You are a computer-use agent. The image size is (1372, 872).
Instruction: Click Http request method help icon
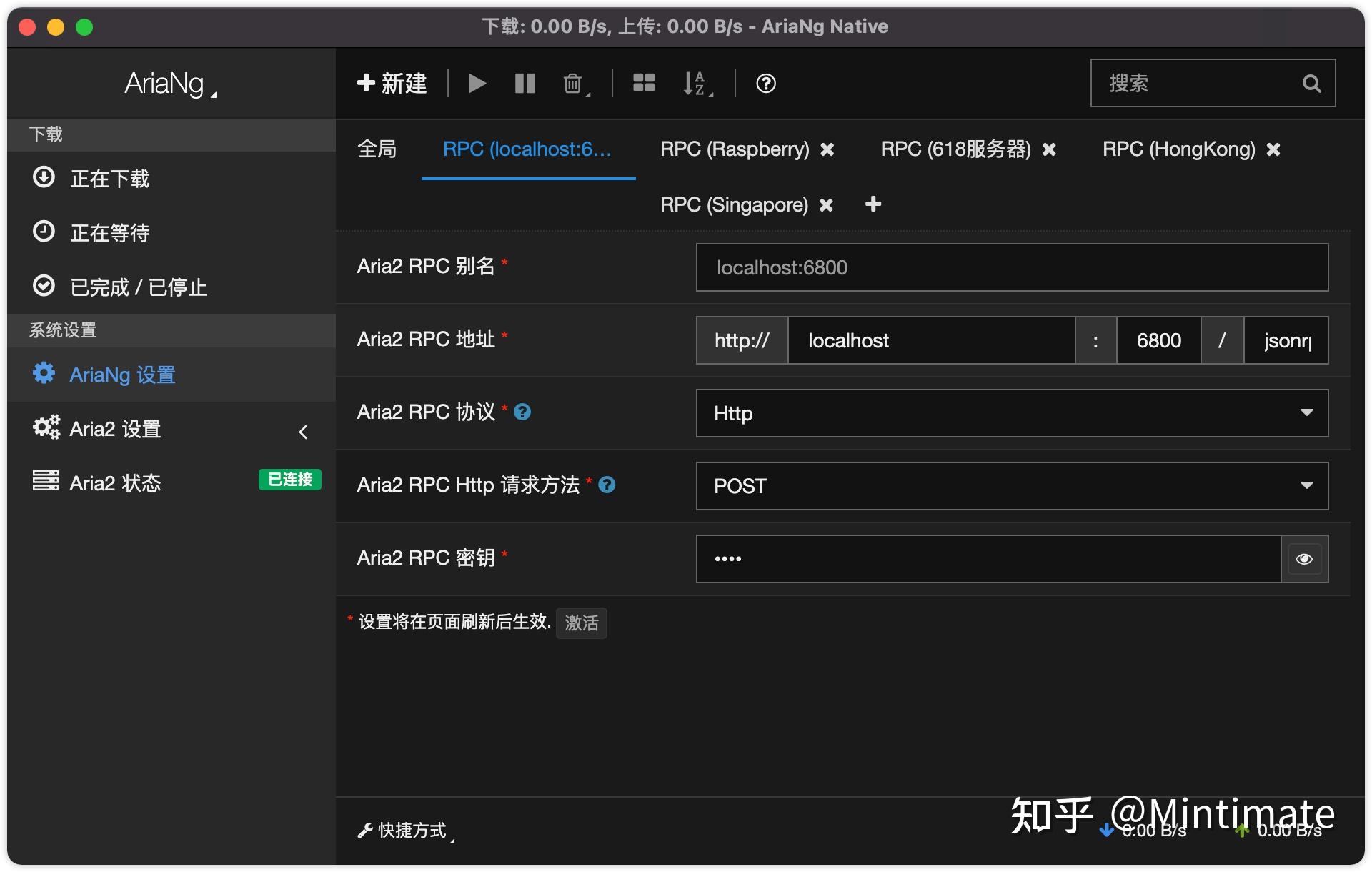coord(607,485)
